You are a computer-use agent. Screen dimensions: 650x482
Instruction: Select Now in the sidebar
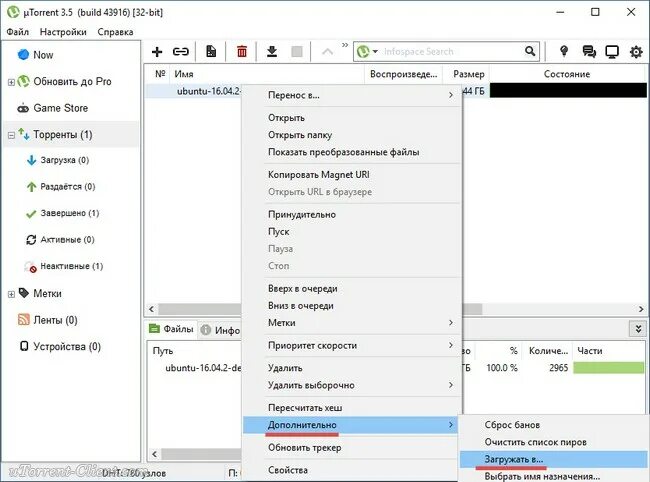[43, 55]
